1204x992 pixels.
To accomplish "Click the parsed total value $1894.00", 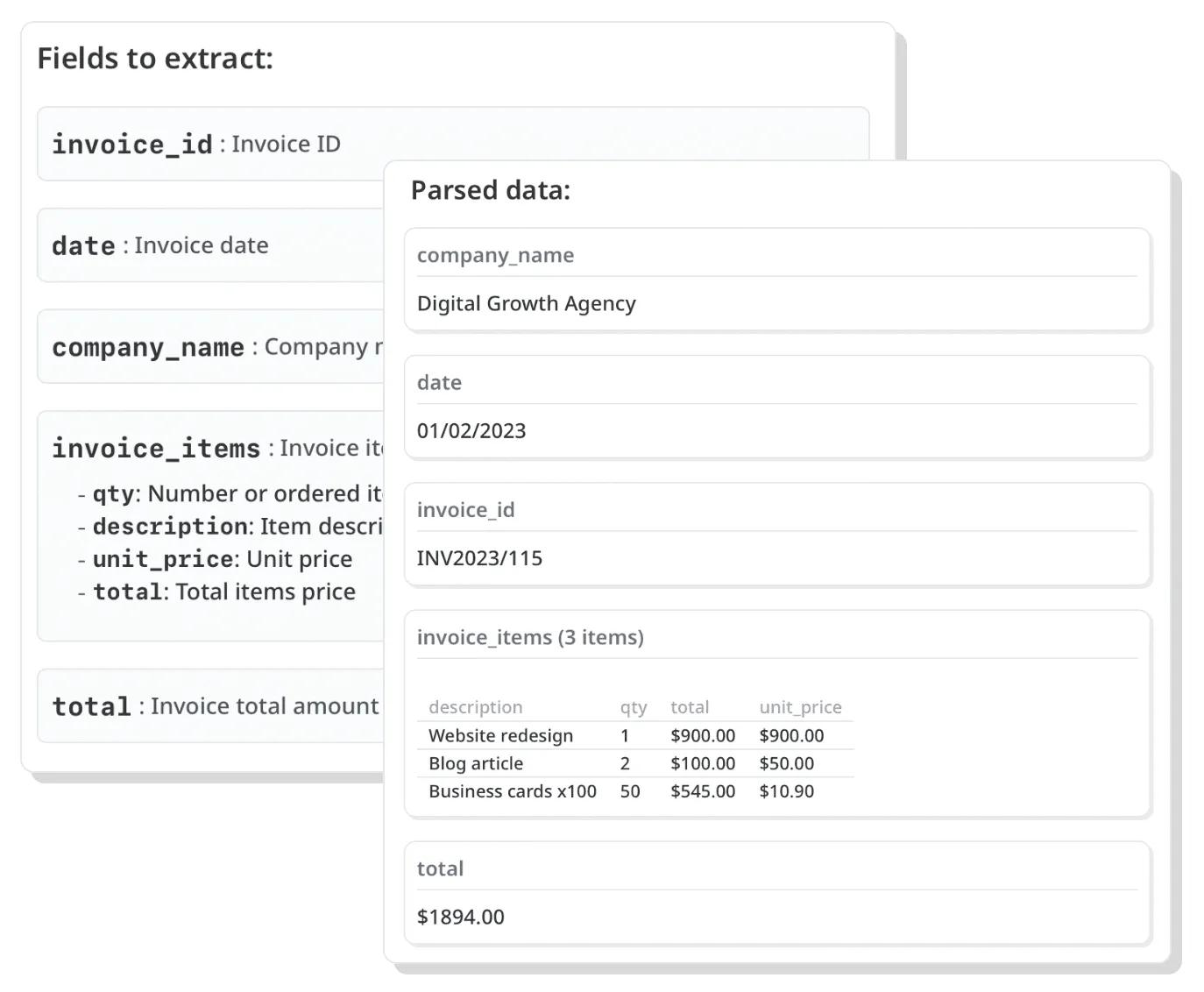I will [461, 917].
